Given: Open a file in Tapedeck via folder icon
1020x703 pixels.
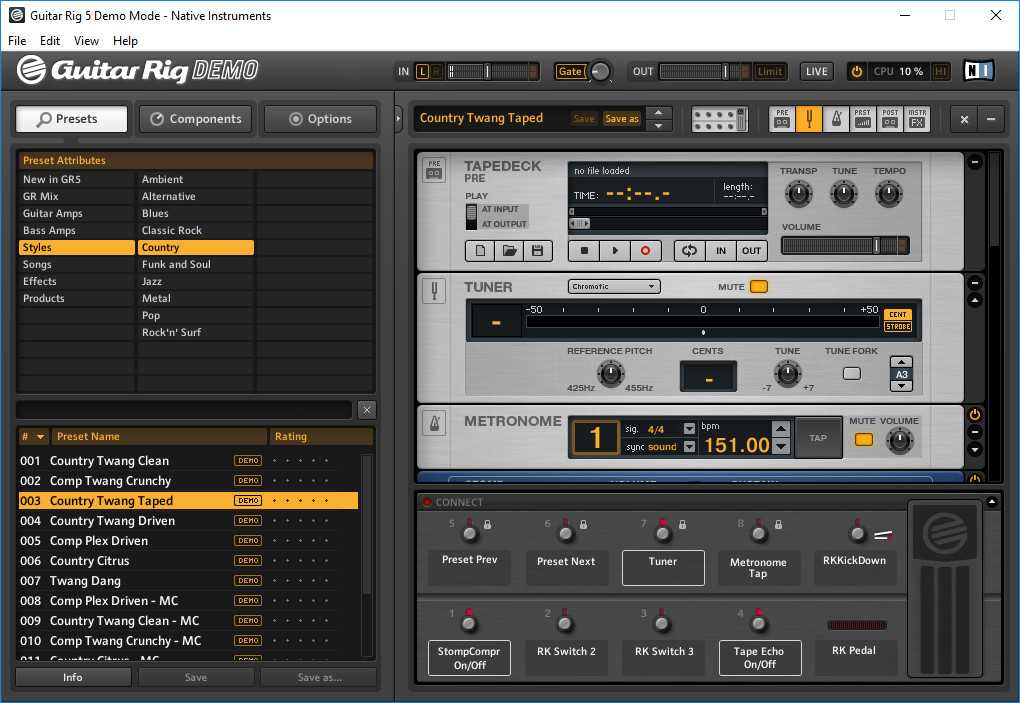Looking at the screenshot, I should point(508,251).
